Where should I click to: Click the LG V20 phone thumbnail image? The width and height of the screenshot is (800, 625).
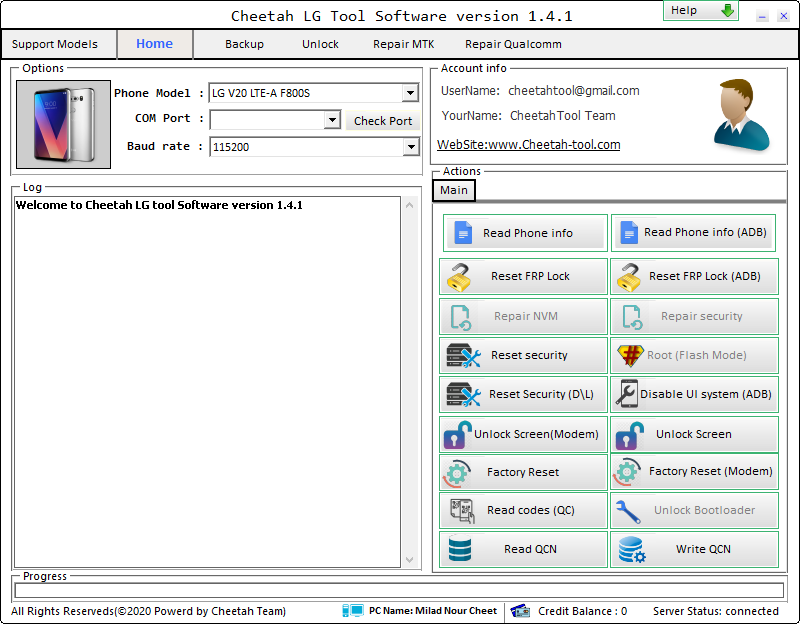[63, 124]
